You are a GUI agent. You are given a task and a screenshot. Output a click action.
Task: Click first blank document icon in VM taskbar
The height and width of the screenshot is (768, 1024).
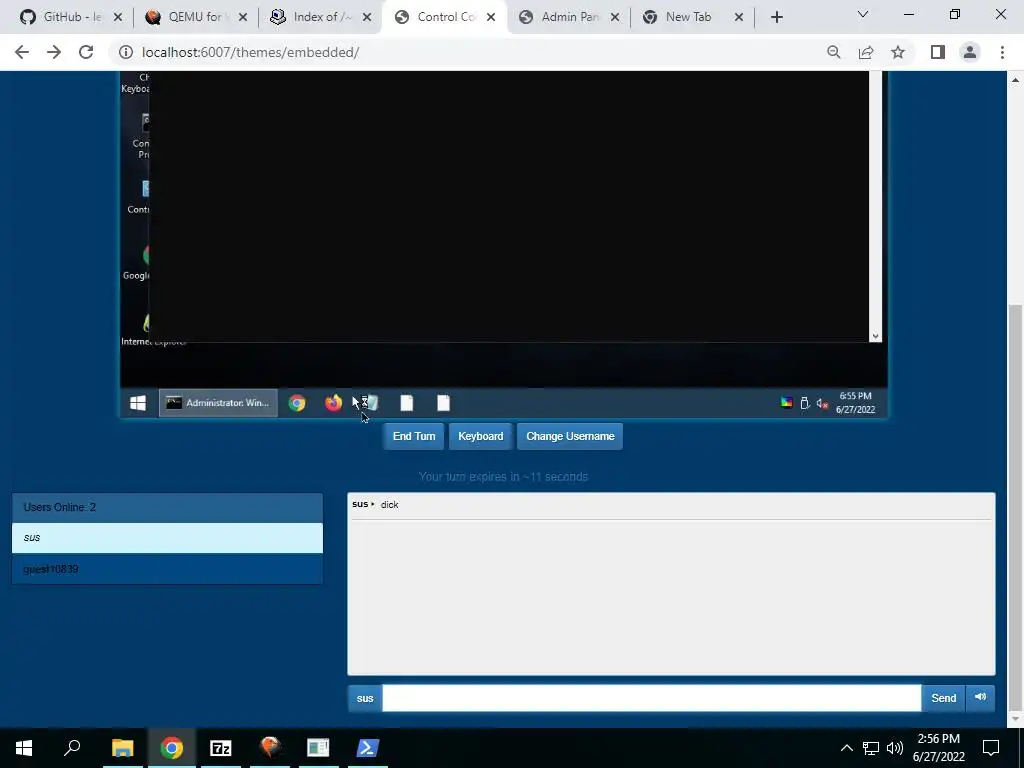pyautogui.click(x=407, y=403)
